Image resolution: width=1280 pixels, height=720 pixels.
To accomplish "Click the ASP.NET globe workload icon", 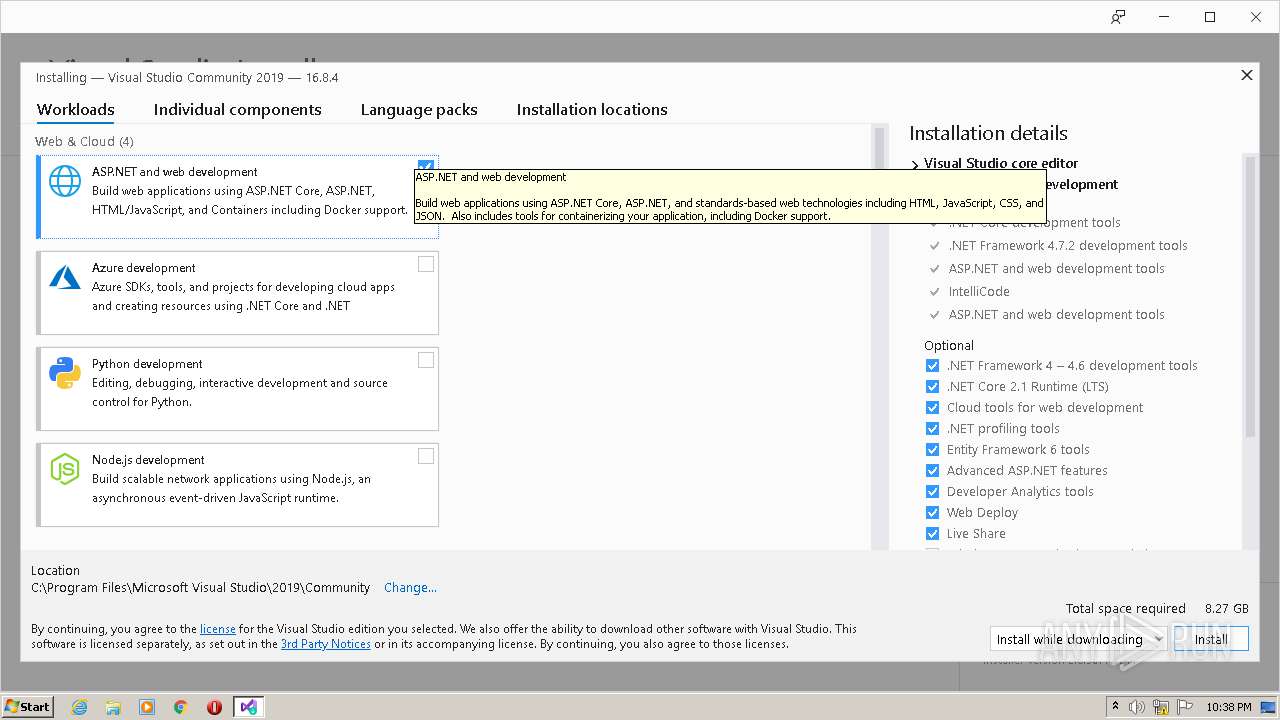I will 65,181.
